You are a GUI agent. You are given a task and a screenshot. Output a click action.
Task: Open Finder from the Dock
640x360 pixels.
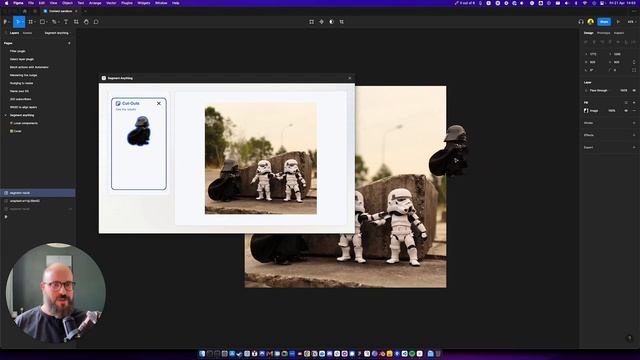(202, 353)
